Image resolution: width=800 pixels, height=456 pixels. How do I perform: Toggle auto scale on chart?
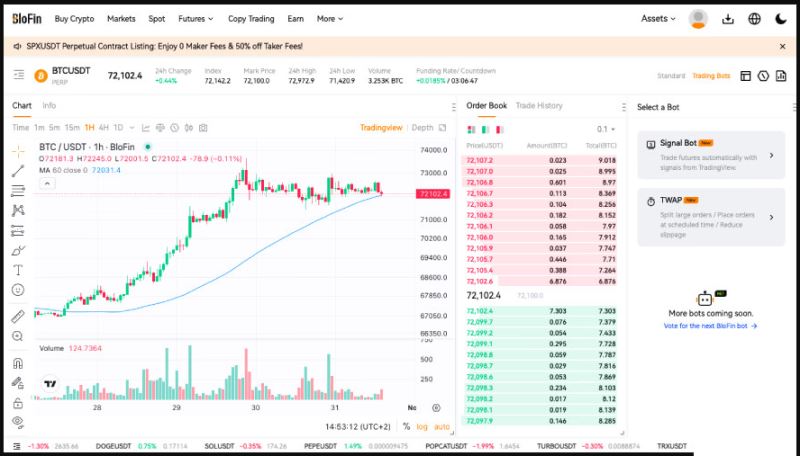[442, 426]
